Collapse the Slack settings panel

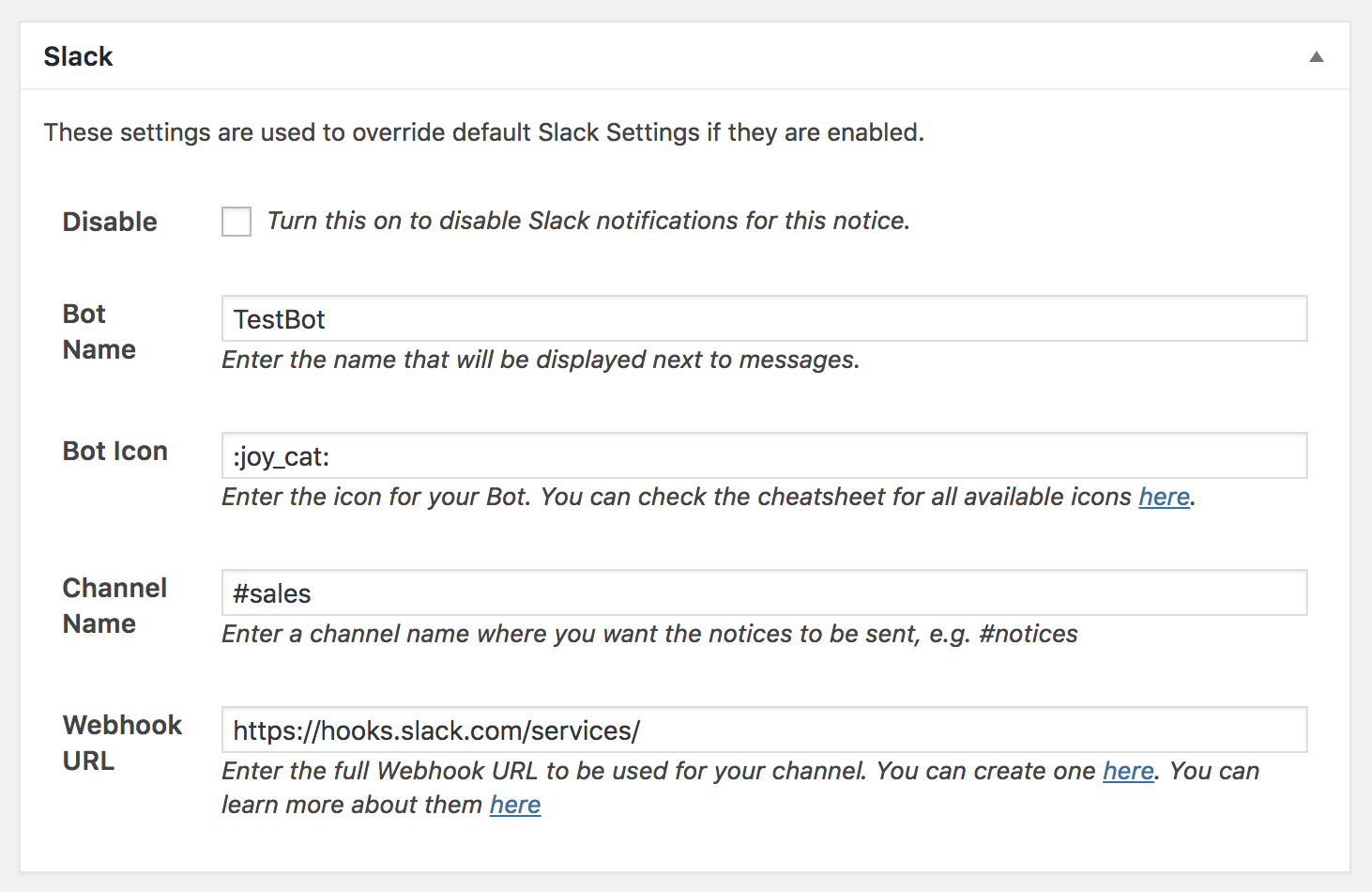coord(1317,56)
